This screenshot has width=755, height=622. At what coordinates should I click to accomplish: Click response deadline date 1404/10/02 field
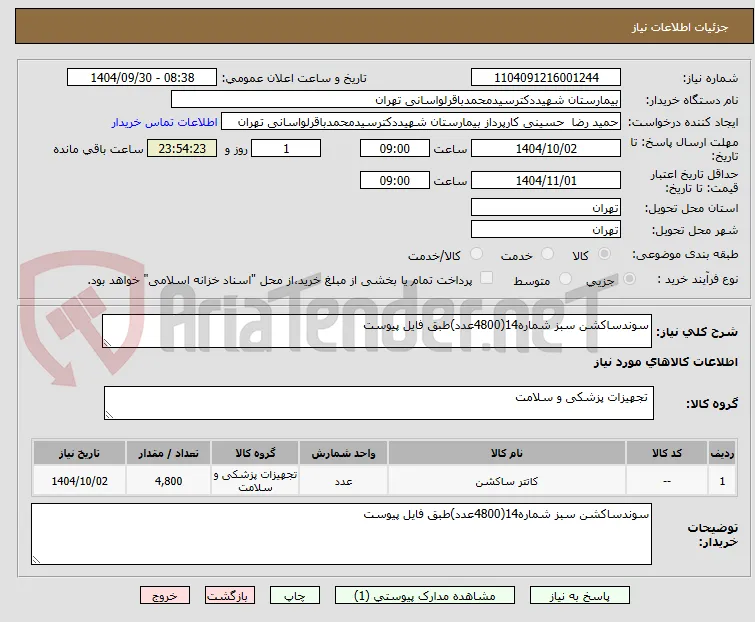pos(546,148)
